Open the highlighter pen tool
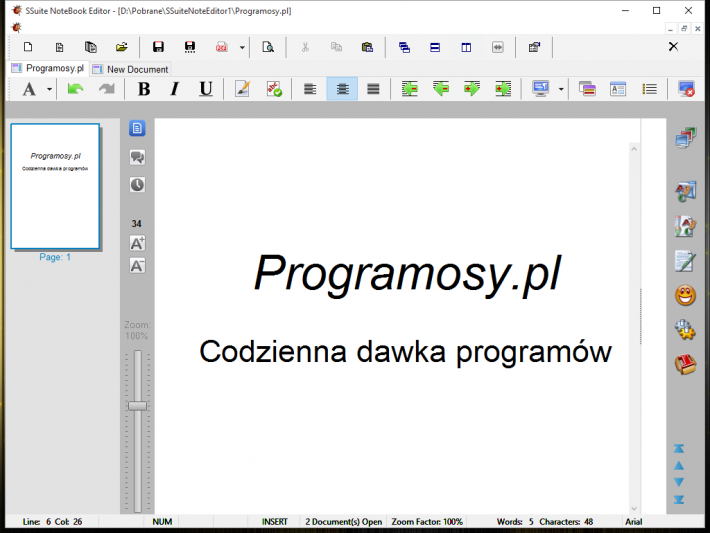710x533 pixels. point(242,89)
